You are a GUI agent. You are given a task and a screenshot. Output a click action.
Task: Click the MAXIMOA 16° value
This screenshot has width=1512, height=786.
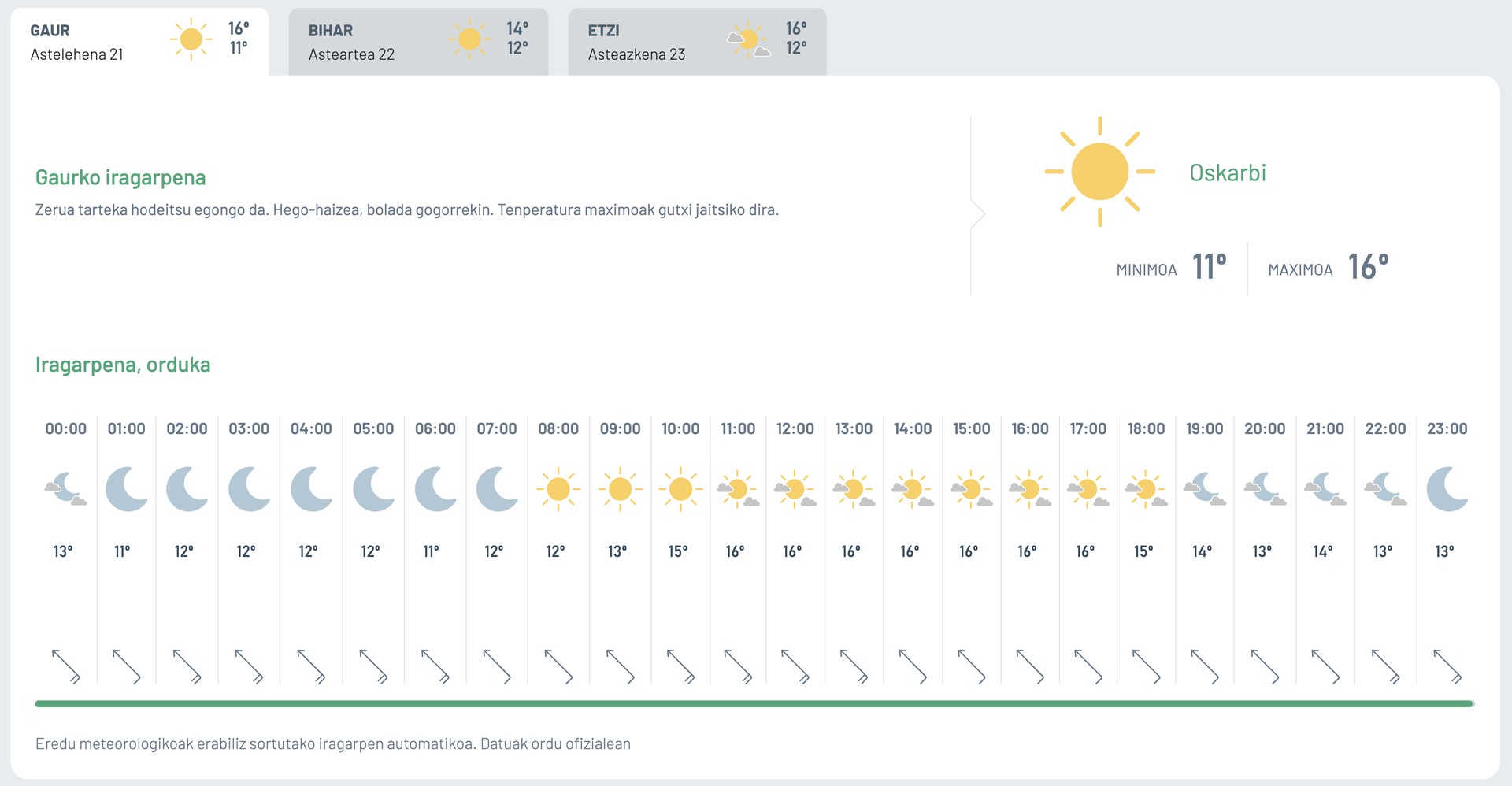pyautogui.click(x=1368, y=267)
